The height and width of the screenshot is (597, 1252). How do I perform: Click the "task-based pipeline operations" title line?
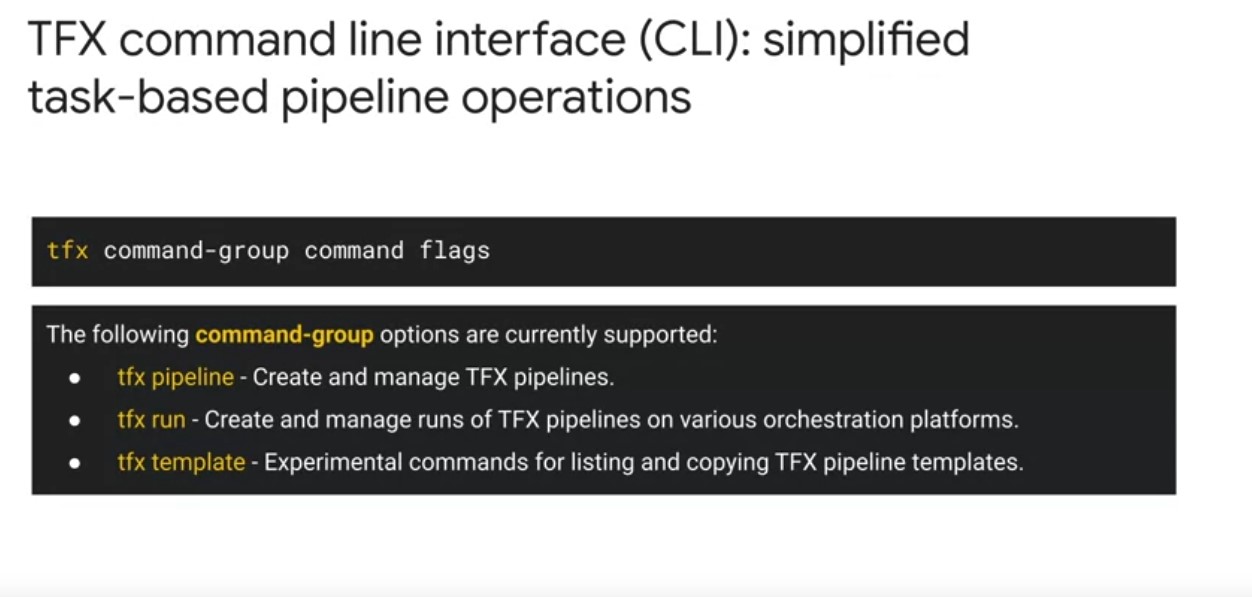coord(359,98)
